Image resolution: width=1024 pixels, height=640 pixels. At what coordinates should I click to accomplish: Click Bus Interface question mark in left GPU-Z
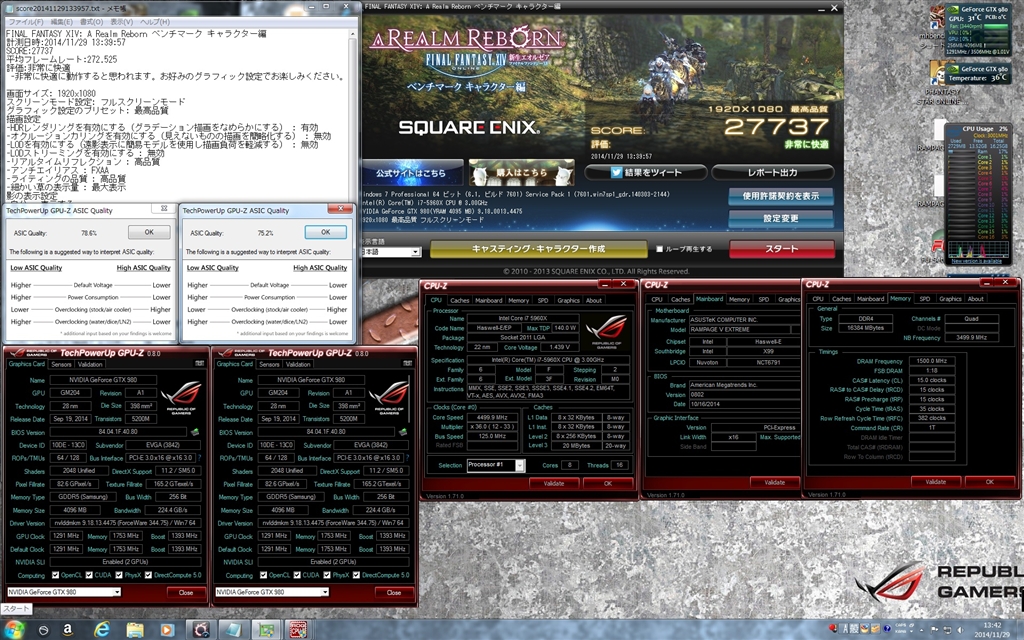(x=199, y=458)
